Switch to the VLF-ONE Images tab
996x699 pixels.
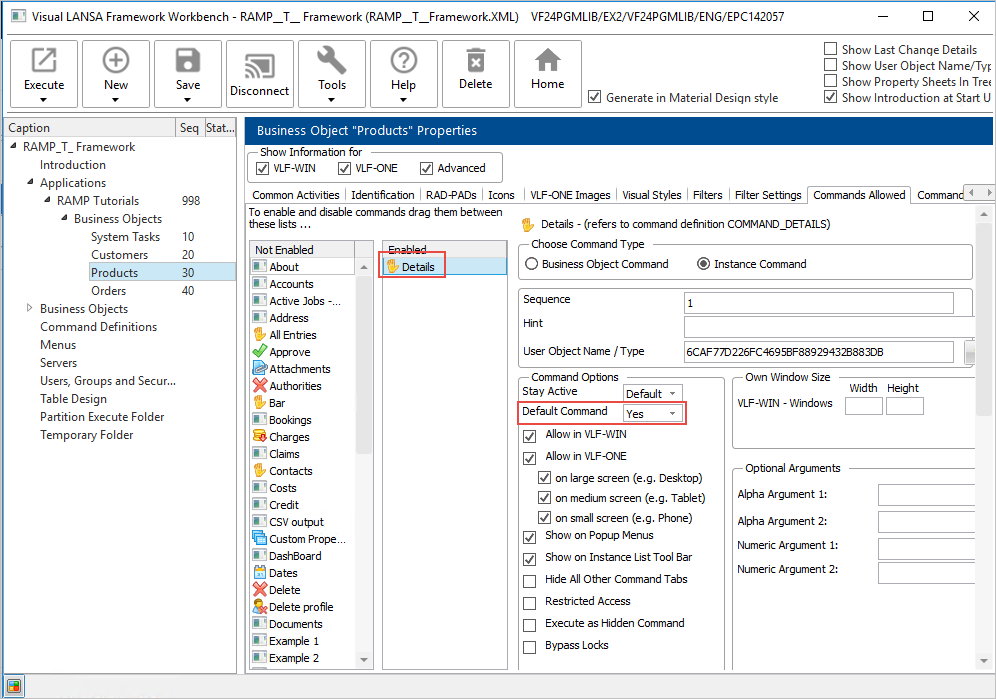pos(570,195)
